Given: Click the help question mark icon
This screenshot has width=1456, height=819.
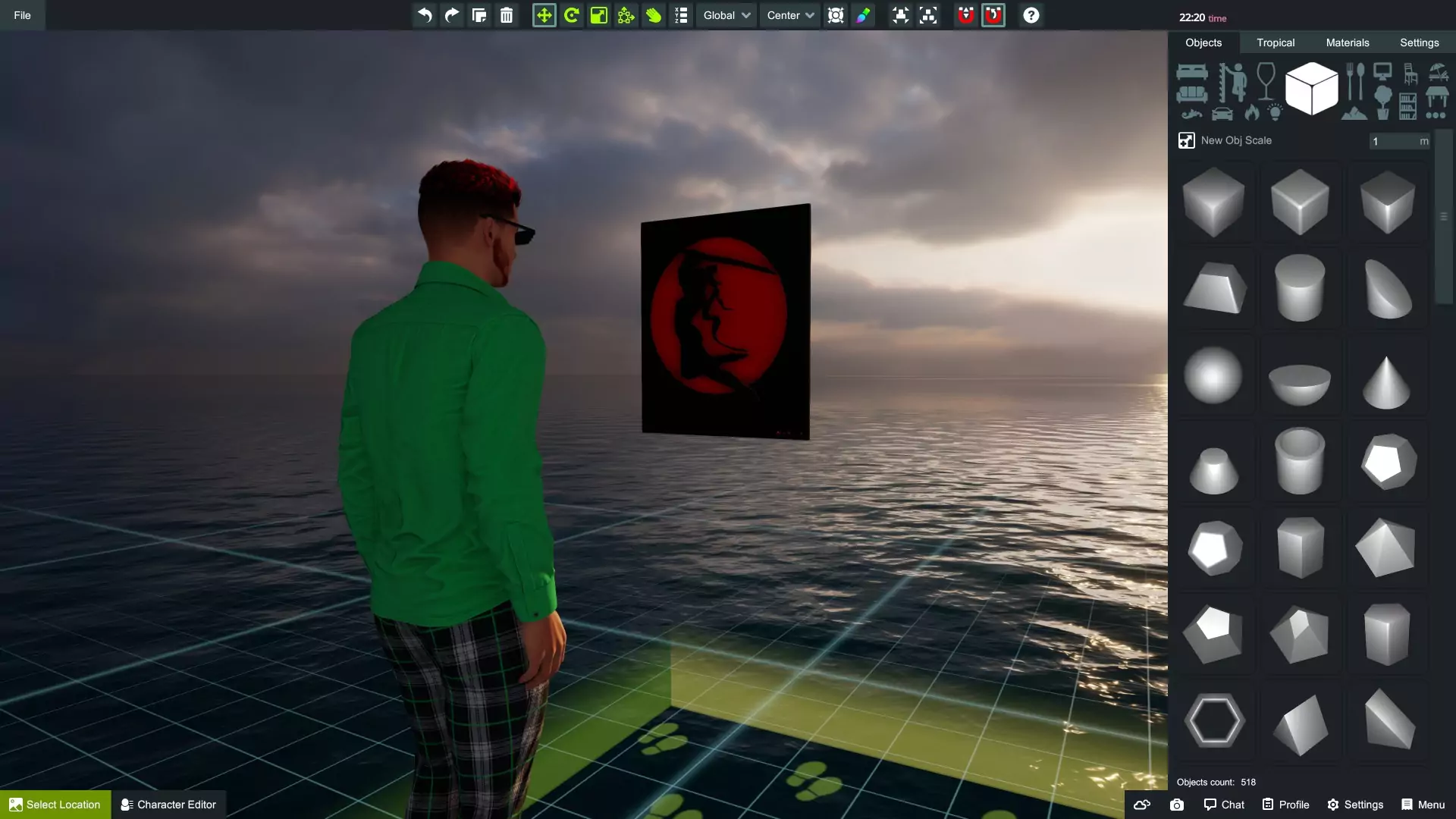Looking at the screenshot, I should point(1031,15).
